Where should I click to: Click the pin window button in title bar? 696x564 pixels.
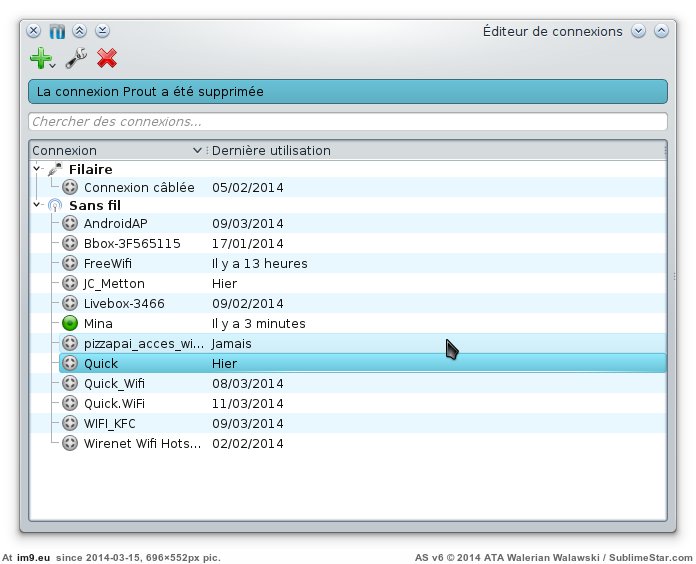click(56, 31)
